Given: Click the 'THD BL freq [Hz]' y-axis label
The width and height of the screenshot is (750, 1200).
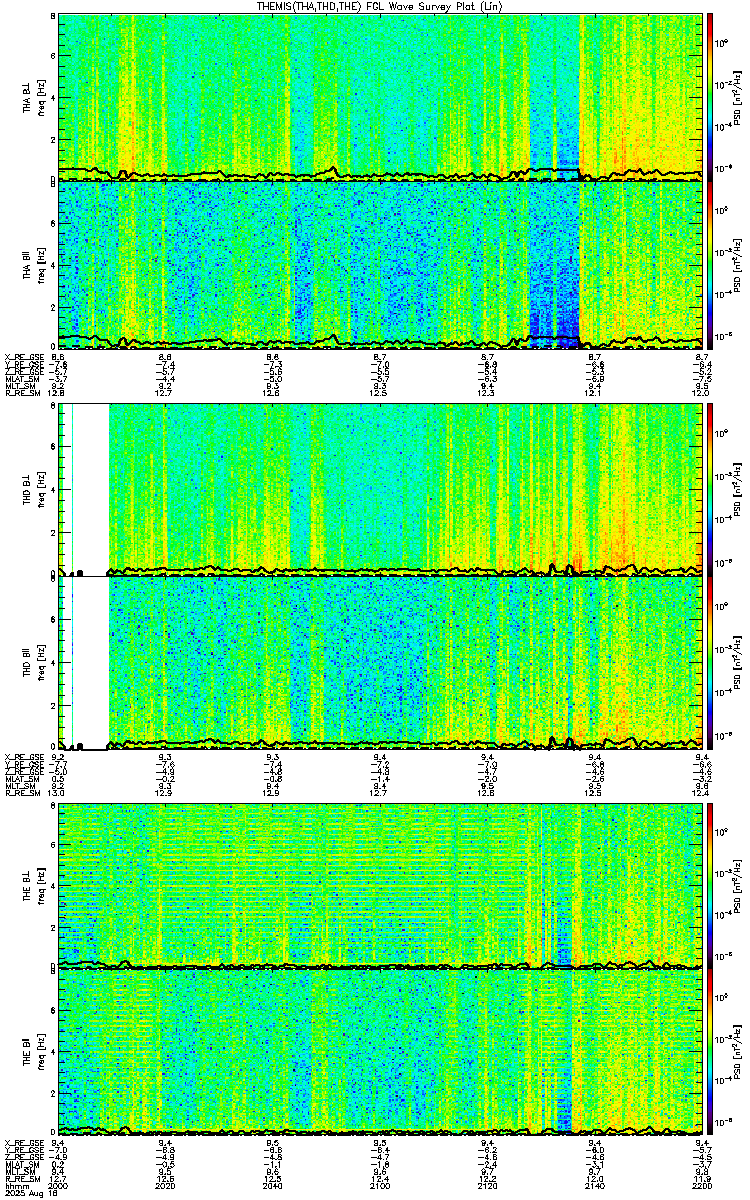Looking at the screenshot, I should 33,490.
